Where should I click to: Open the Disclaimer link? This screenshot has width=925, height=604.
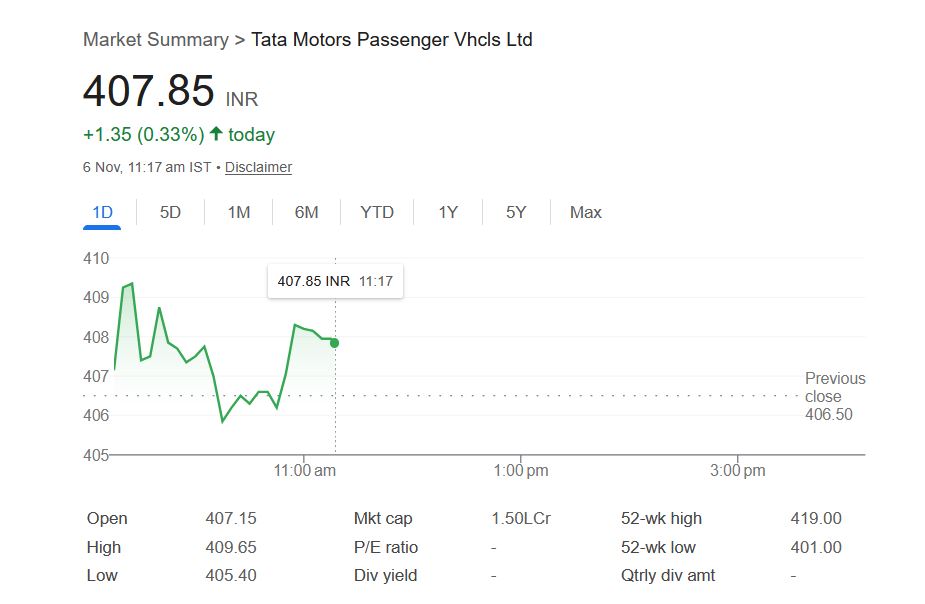tap(258, 167)
